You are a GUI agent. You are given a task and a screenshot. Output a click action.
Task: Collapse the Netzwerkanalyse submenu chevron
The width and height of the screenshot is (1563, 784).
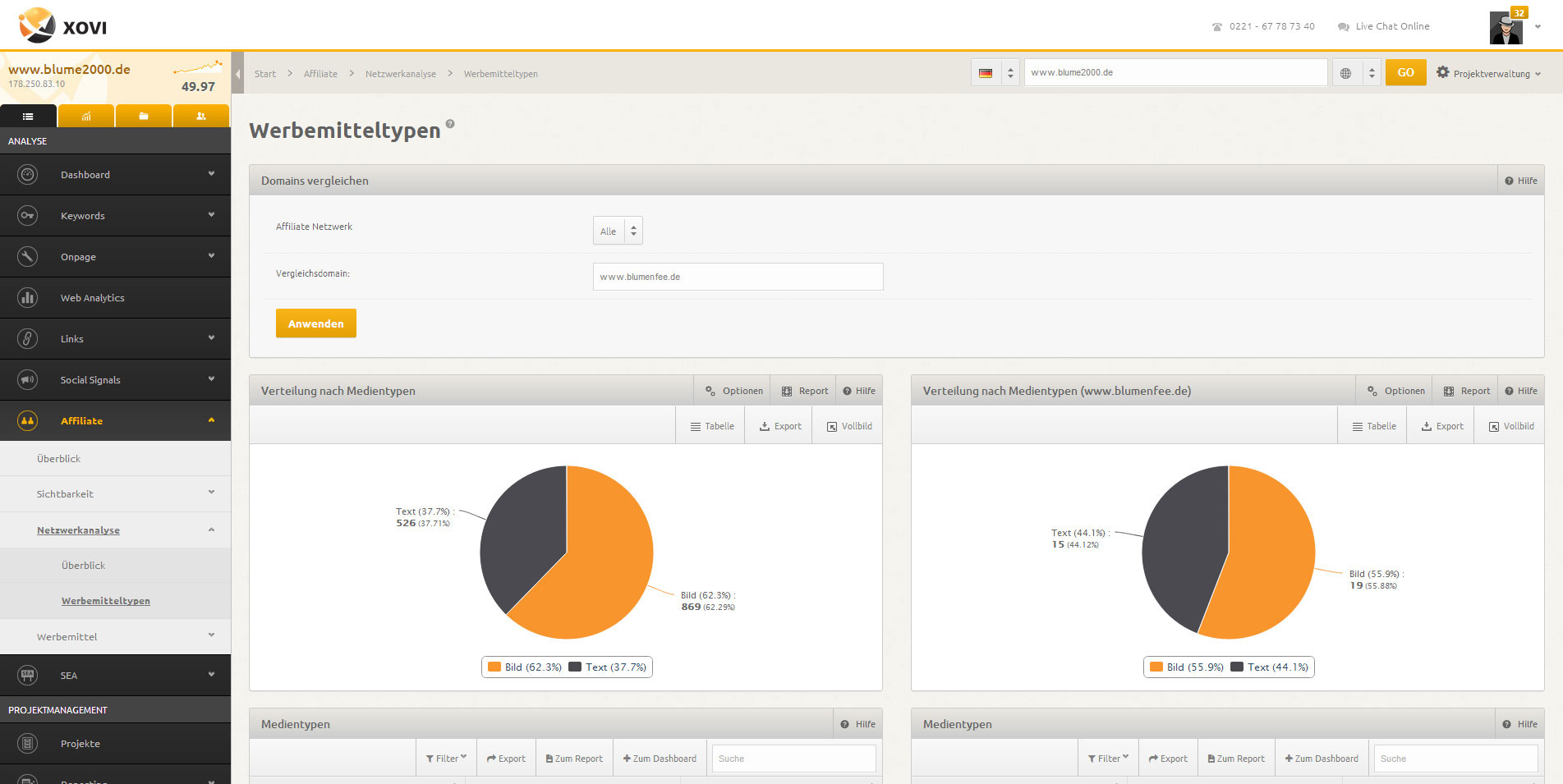211,530
